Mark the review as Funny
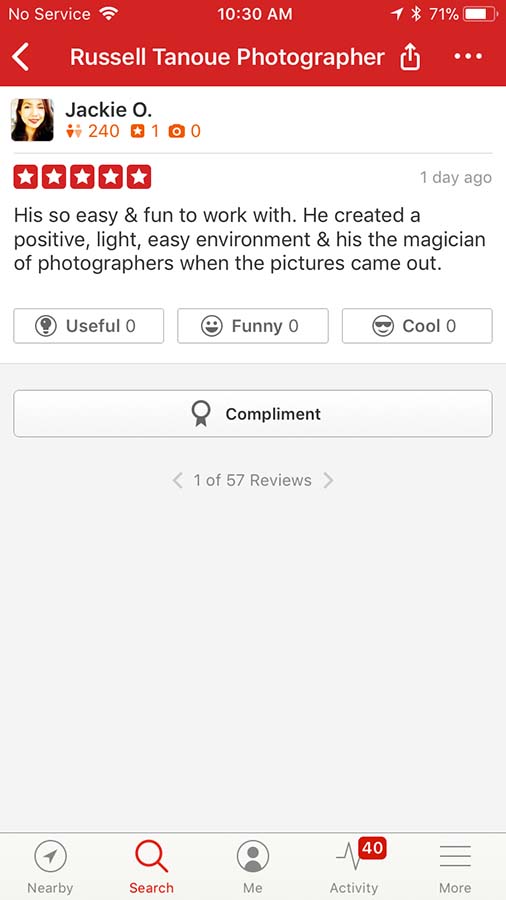 click(x=253, y=326)
